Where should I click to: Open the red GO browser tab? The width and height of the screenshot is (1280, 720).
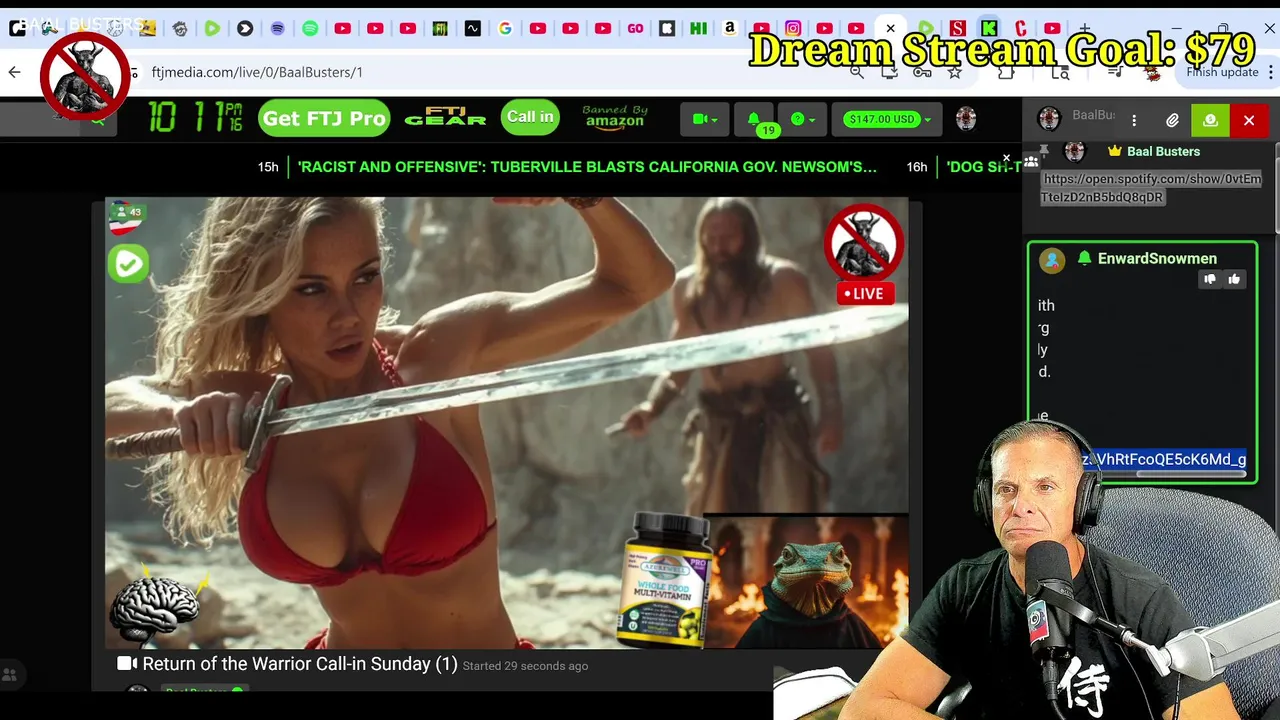pyautogui.click(x=635, y=29)
